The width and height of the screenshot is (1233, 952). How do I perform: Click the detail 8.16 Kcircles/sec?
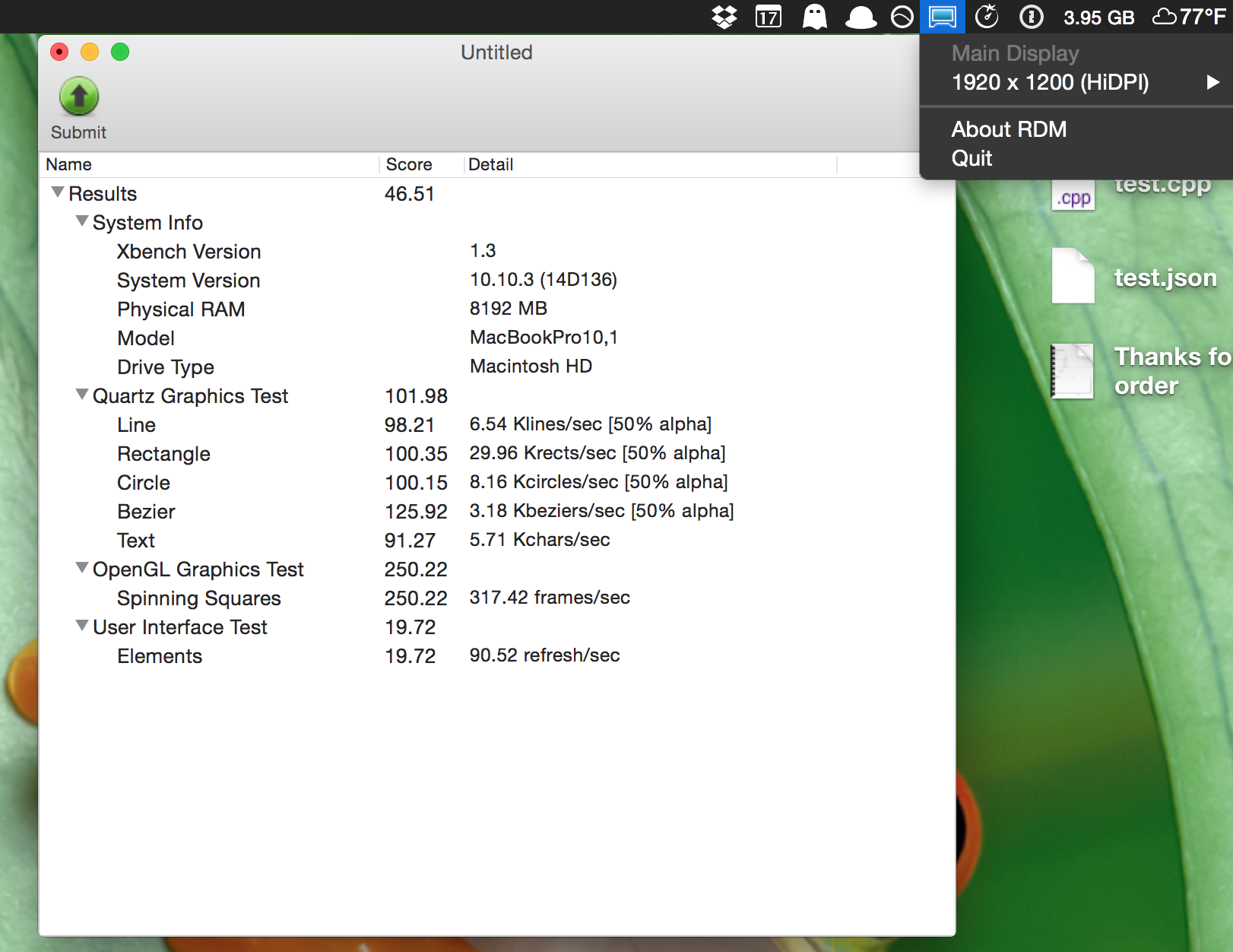pyautogui.click(x=598, y=482)
